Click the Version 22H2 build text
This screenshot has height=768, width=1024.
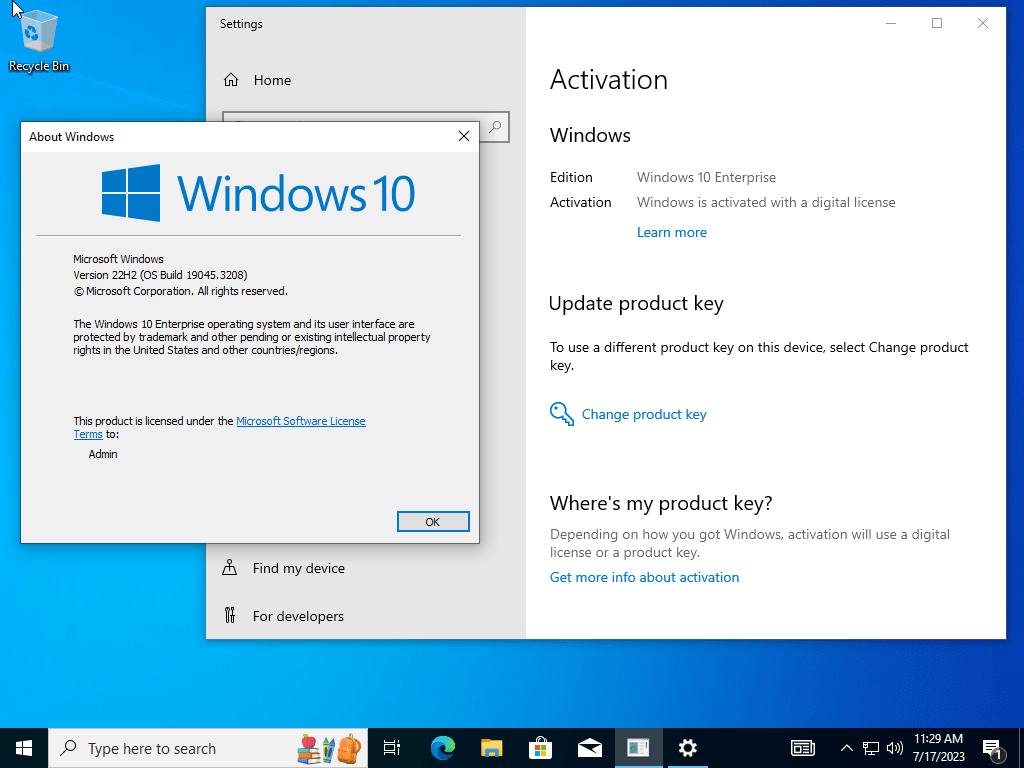[160, 275]
